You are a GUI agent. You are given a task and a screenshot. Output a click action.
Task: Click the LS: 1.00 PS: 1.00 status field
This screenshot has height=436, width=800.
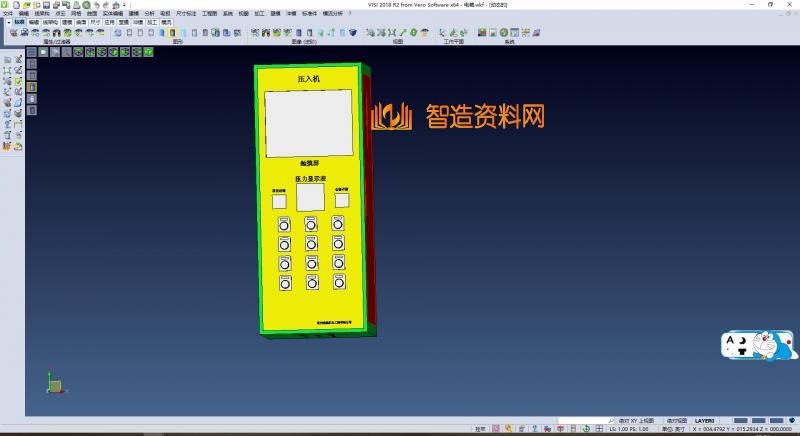point(629,429)
